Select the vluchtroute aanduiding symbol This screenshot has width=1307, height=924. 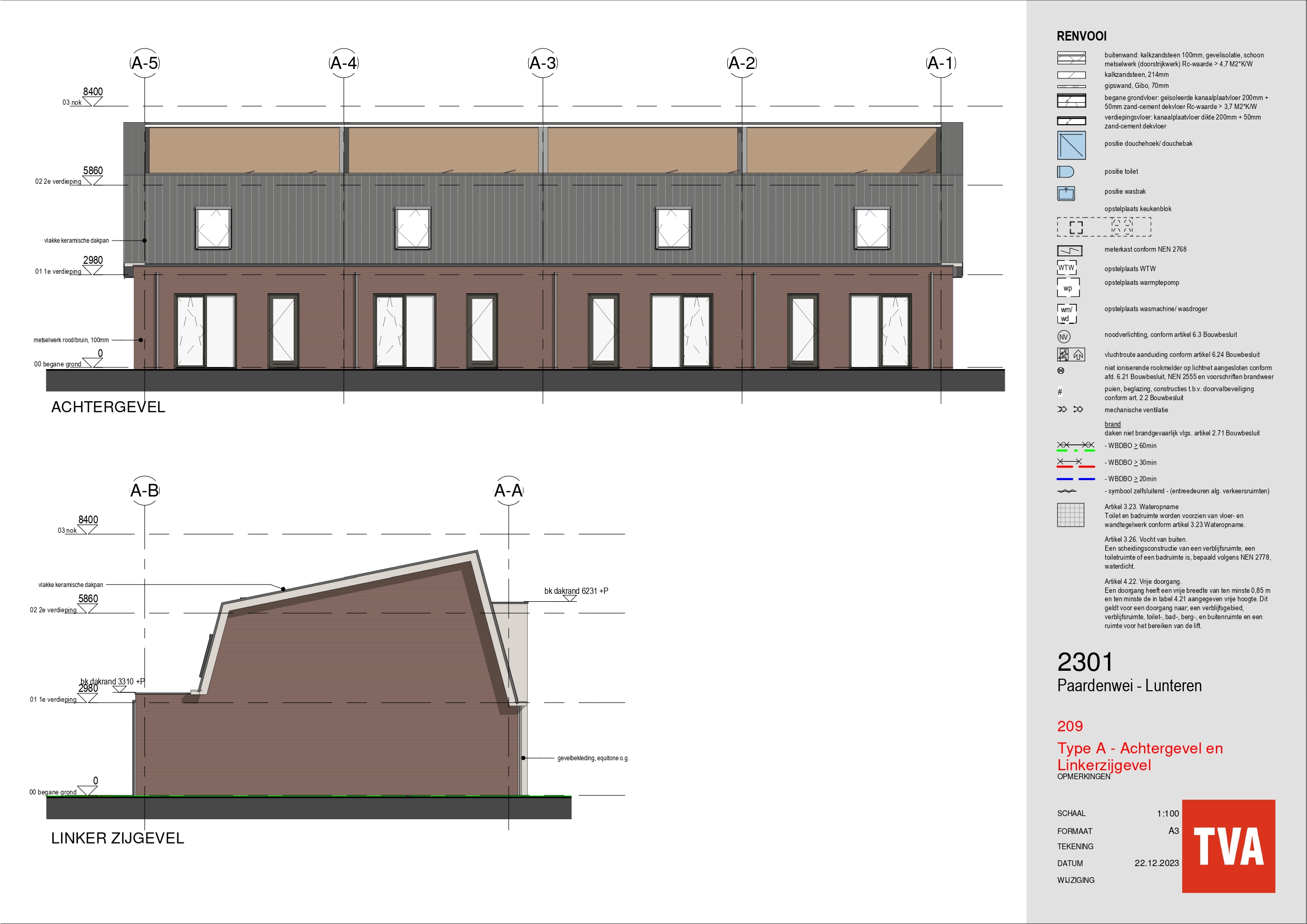click(1071, 355)
